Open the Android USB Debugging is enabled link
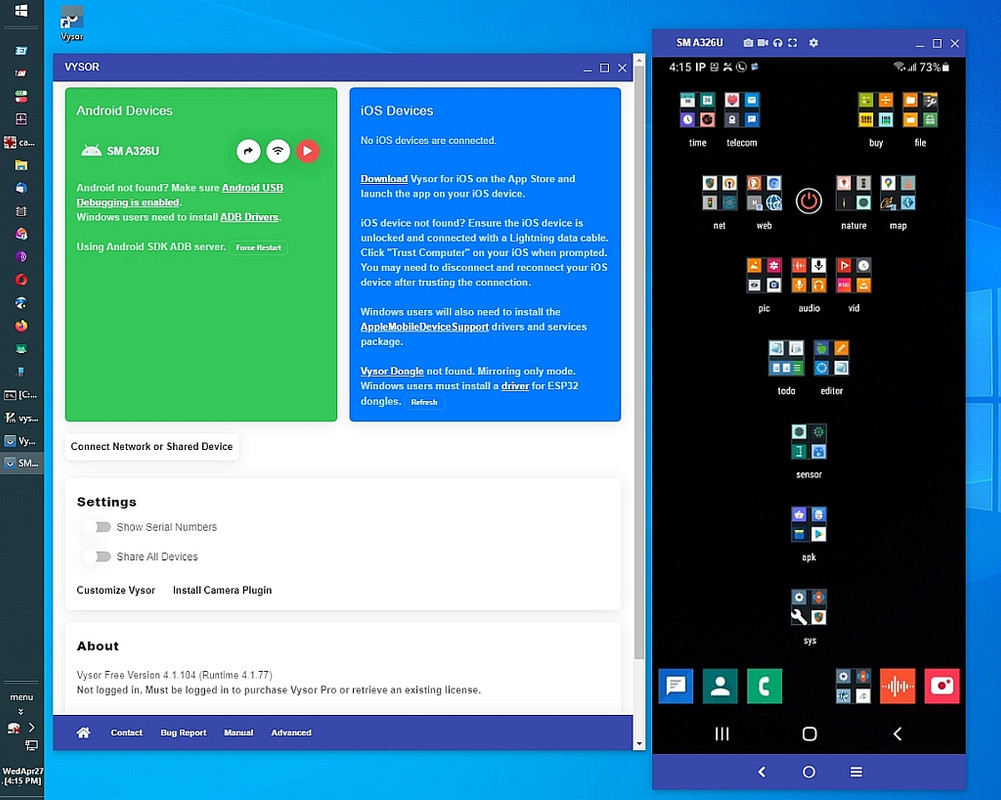Viewport: 1001px width, 800px height. 180,195
